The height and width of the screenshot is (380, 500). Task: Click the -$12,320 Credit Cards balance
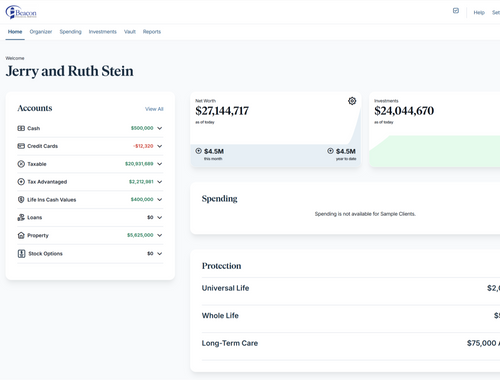(x=143, y=146)
